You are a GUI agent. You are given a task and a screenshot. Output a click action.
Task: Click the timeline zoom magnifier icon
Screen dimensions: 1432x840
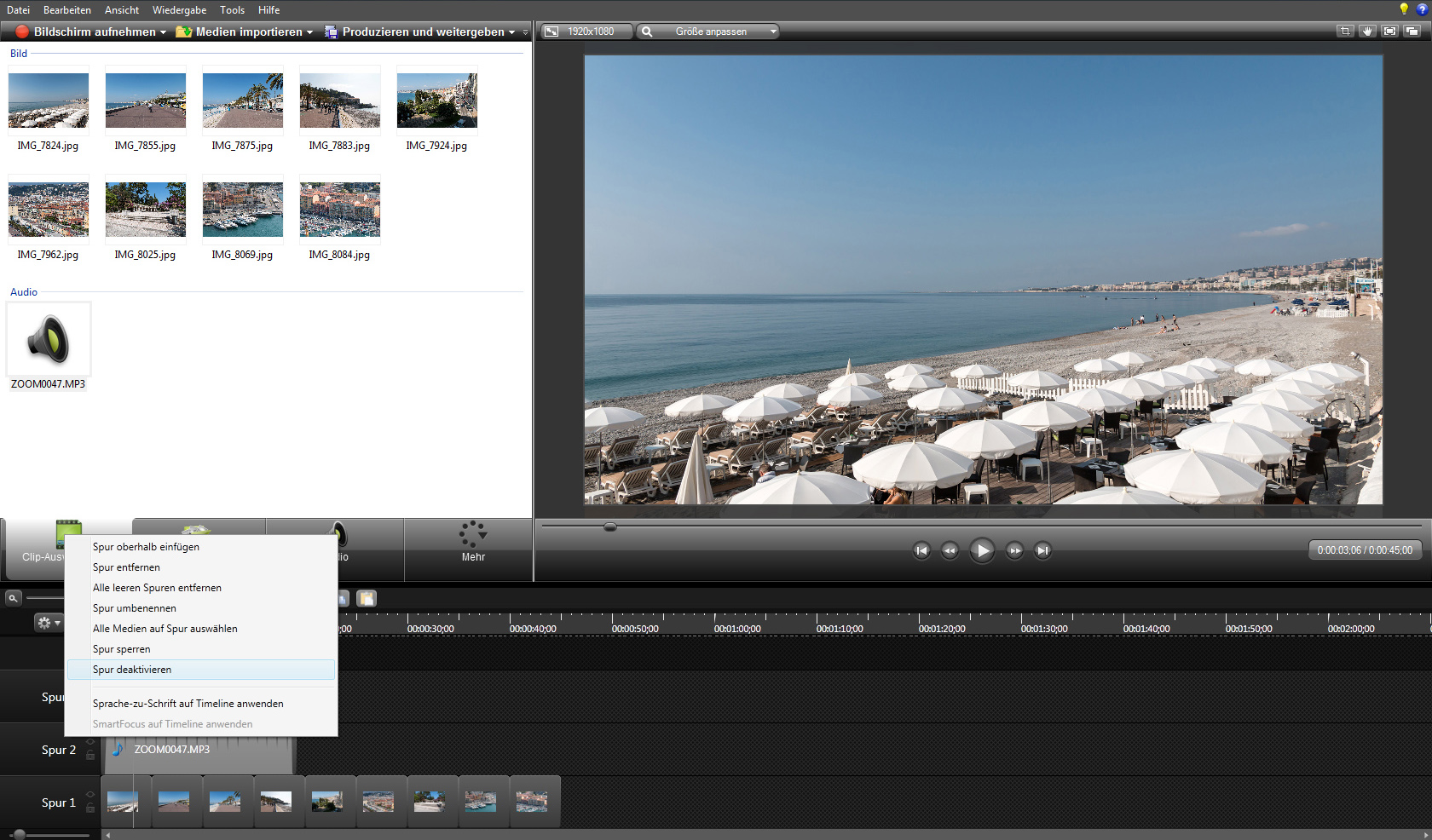[13, 598]
